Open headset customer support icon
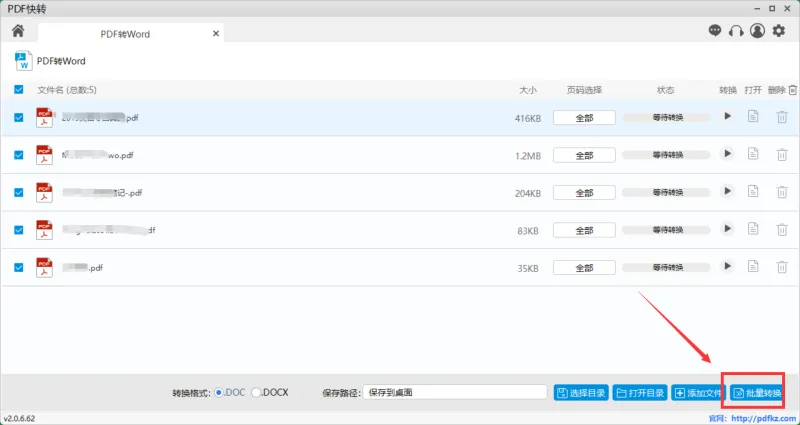This screenshot has width=800, height=425. (x=736, y=31)
